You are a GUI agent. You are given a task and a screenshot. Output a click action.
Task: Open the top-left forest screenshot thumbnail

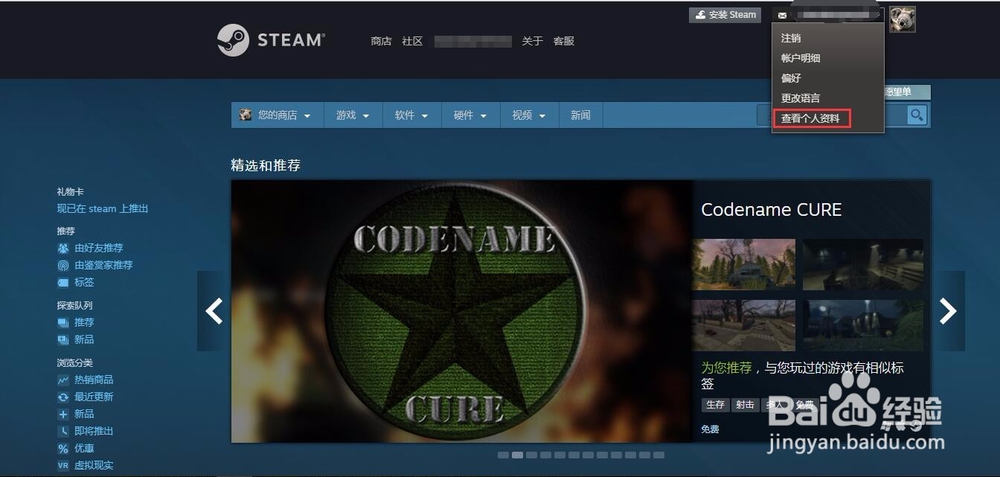pyautogui.click(x=744, y=265)
